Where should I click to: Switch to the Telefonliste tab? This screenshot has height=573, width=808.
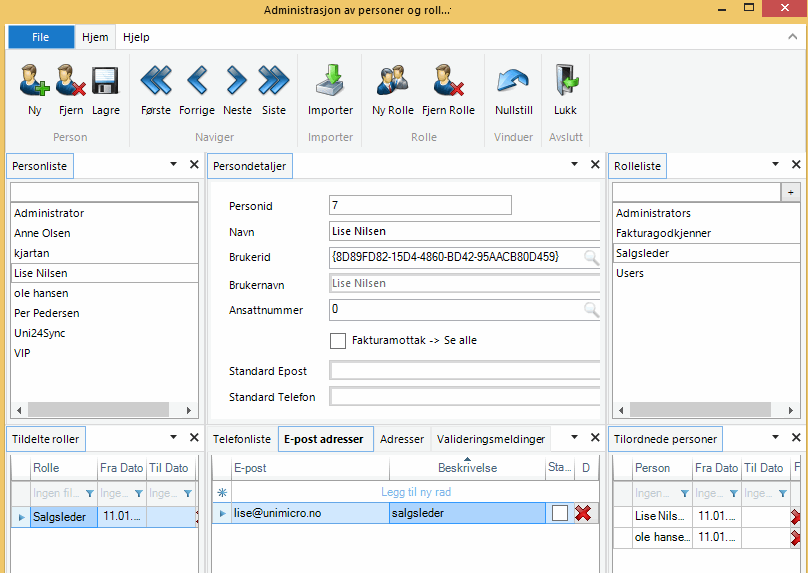pos(242,439)
